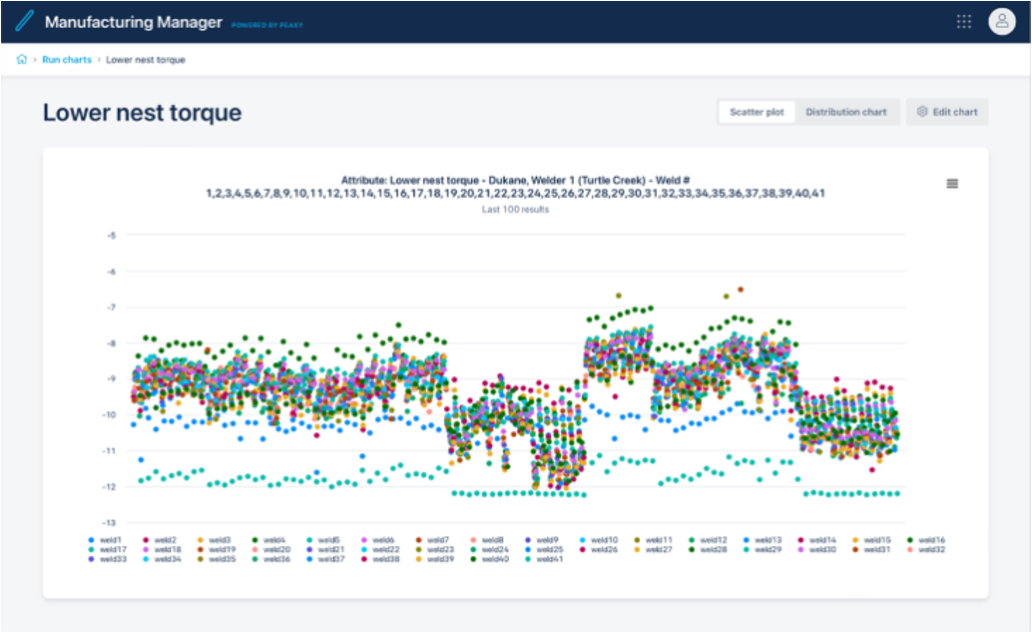Image resolution: width=1032 pixels, height=632 pixels.
Task: Hide the weld16 series in legend
Action: 931,540
